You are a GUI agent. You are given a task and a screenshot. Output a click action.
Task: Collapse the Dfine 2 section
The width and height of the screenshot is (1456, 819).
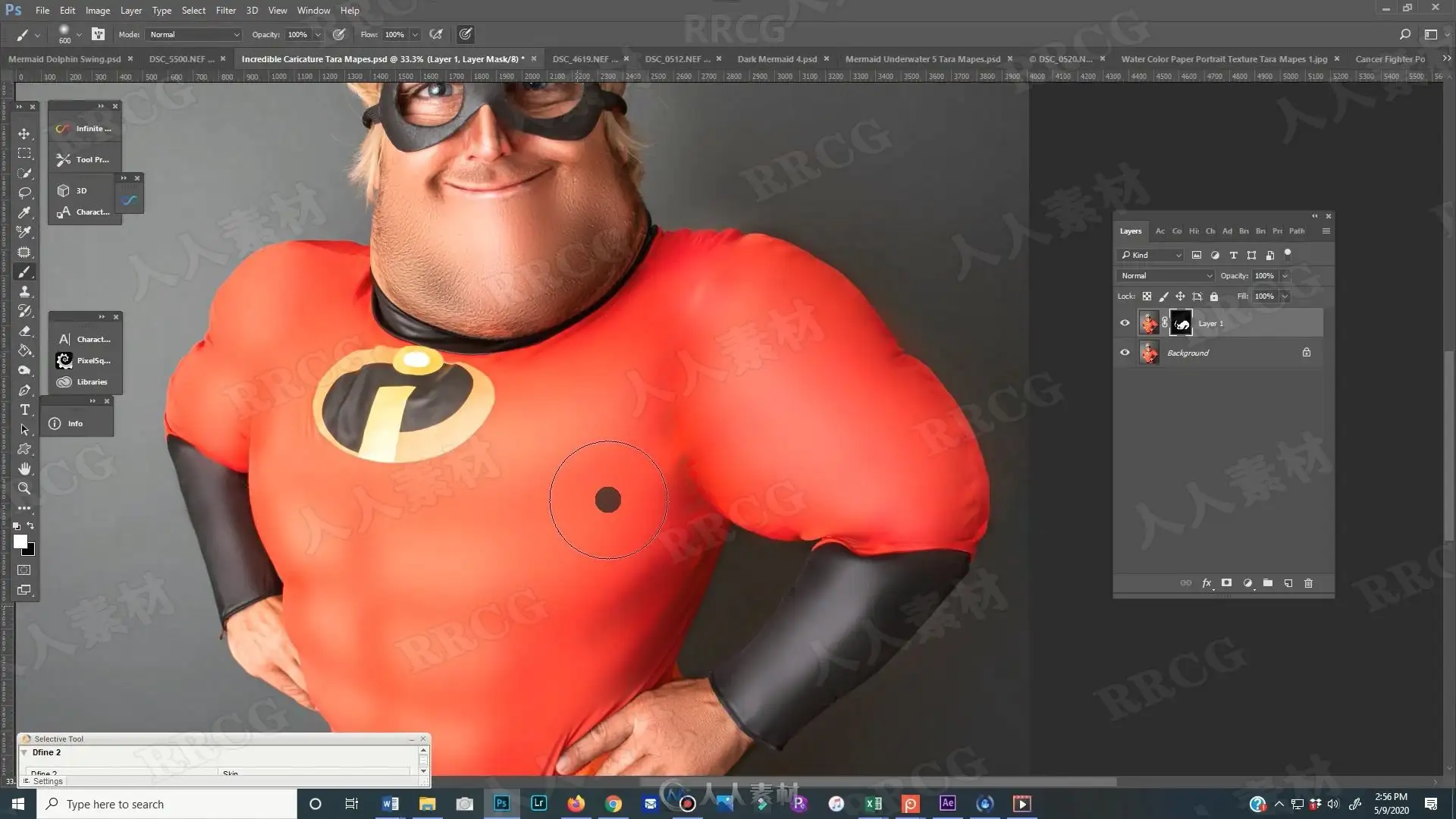pos(24,752)
